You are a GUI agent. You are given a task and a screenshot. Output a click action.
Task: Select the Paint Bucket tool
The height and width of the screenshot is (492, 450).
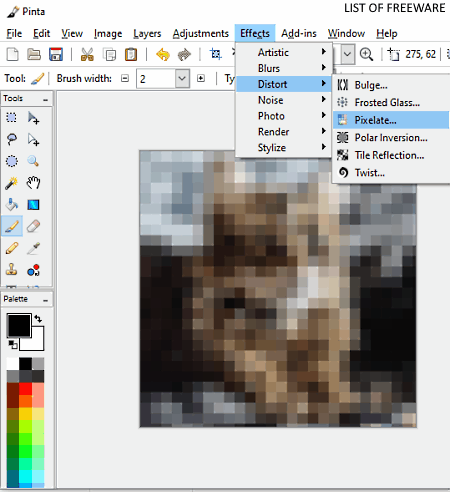pyautogui.click(x=12, y=205)
